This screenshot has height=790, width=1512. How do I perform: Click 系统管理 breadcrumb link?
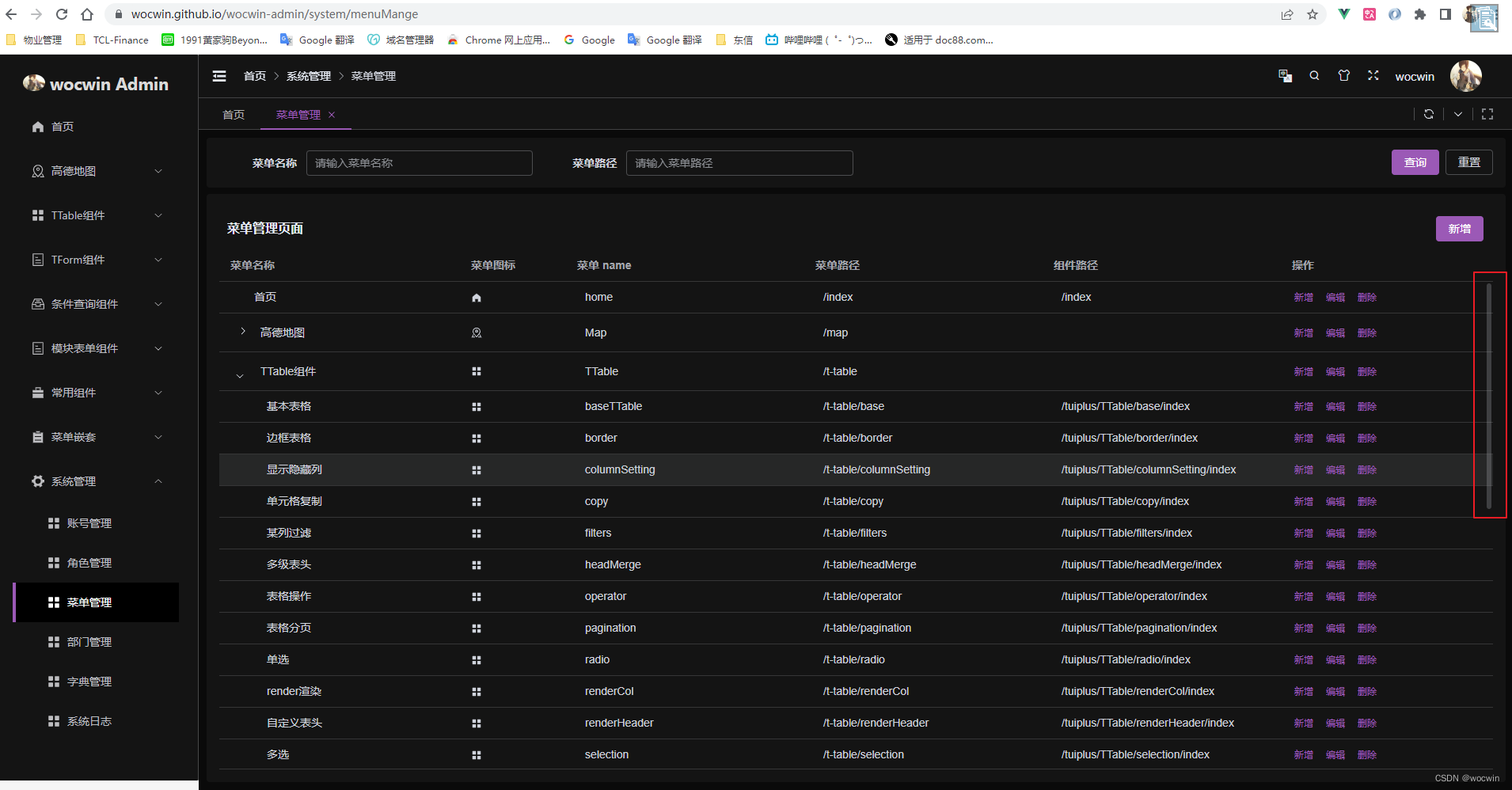tap(309, 76)
